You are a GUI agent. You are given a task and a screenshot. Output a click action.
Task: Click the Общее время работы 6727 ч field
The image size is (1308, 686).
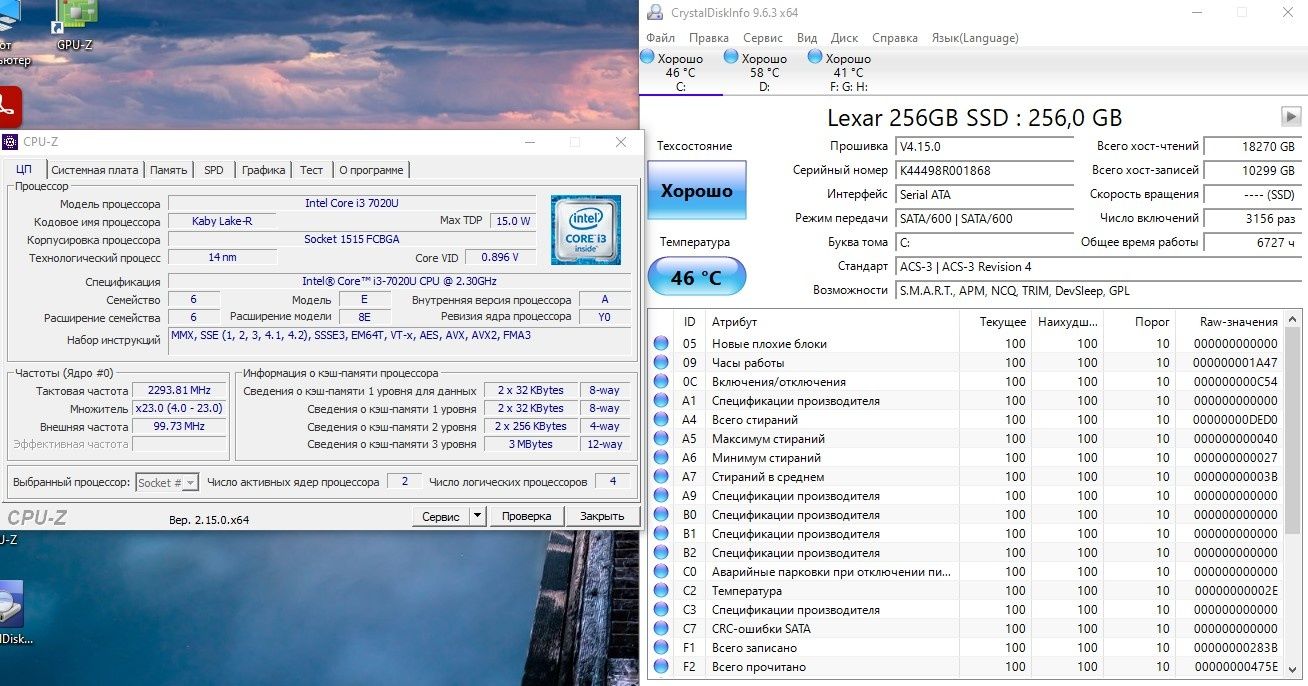(x=1251, y=242)
